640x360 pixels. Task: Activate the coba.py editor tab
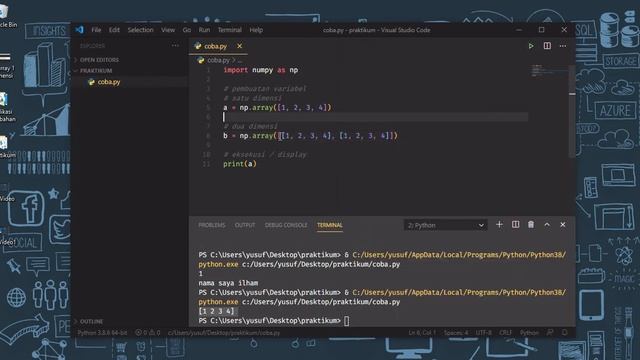215,46
